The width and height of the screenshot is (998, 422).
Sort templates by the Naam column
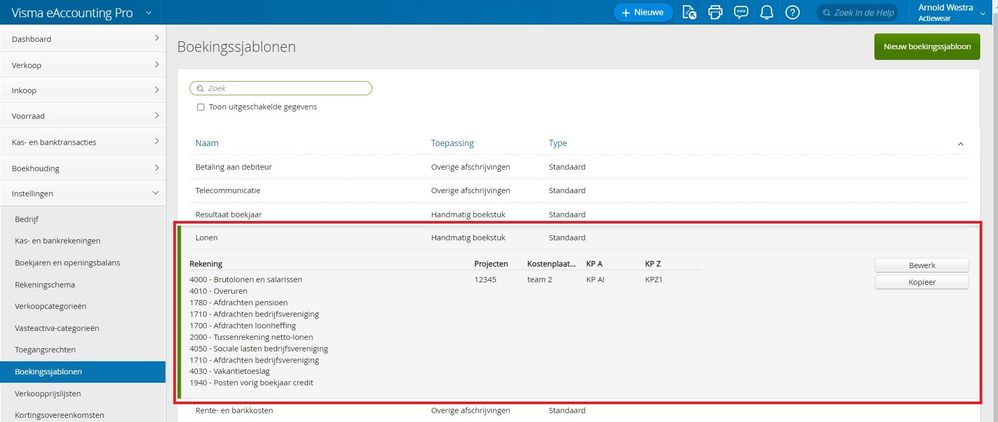(207, 143)
